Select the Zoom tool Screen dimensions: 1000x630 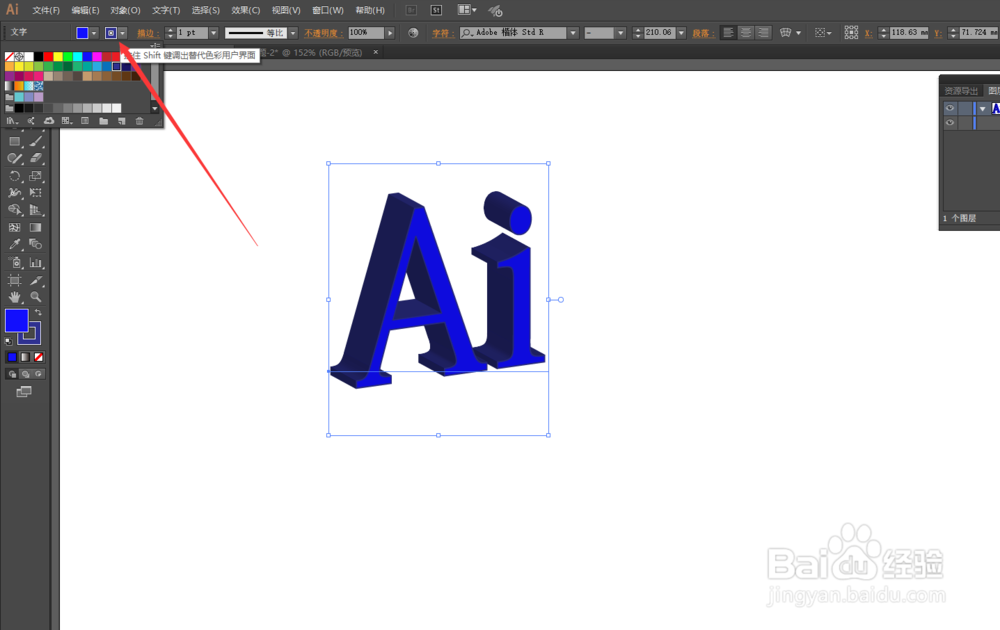pos(36,297)
